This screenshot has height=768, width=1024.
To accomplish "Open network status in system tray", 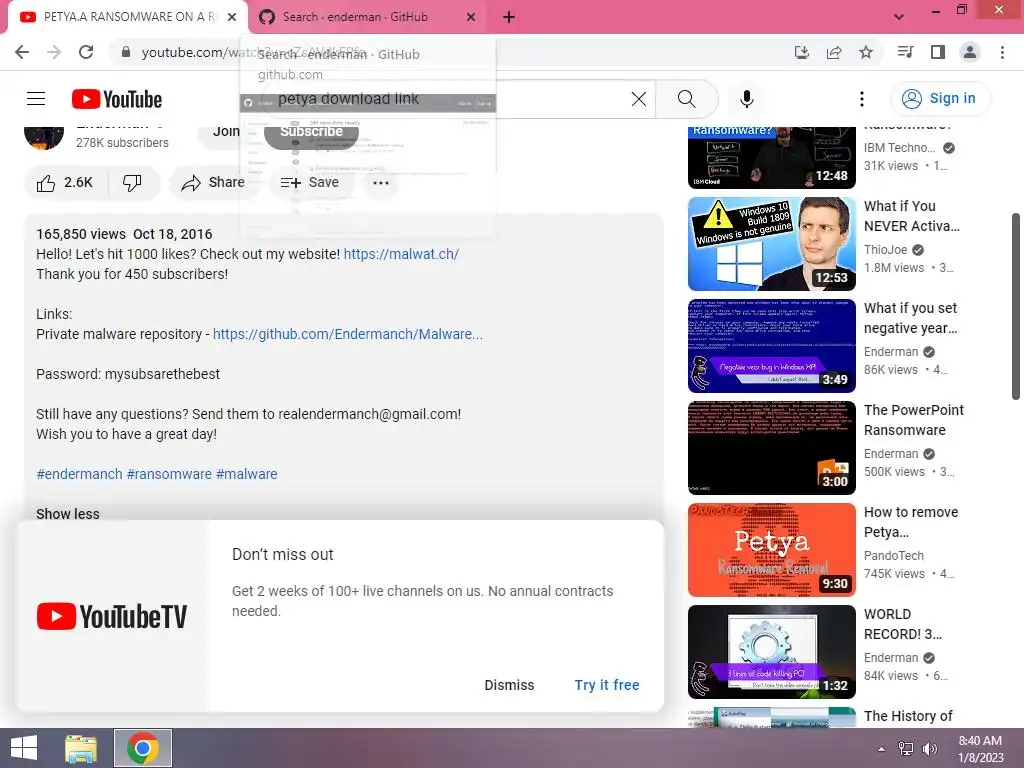I will tap(906, 749).
